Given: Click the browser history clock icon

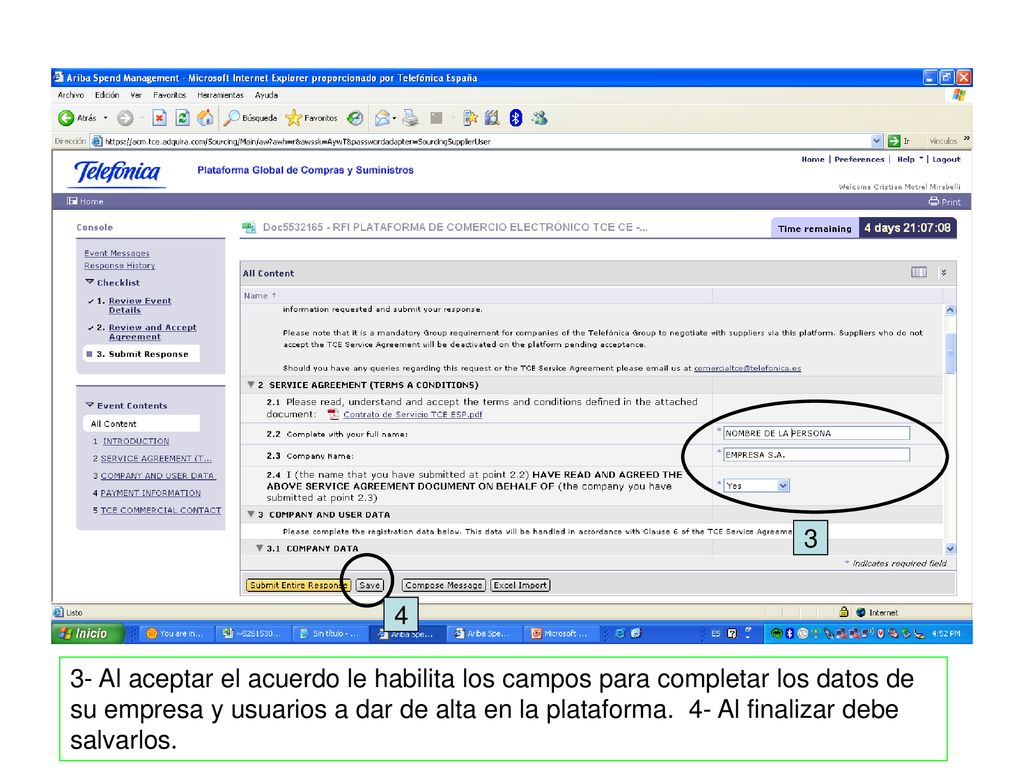Looking at the screenshot, I should pos(355,118).
